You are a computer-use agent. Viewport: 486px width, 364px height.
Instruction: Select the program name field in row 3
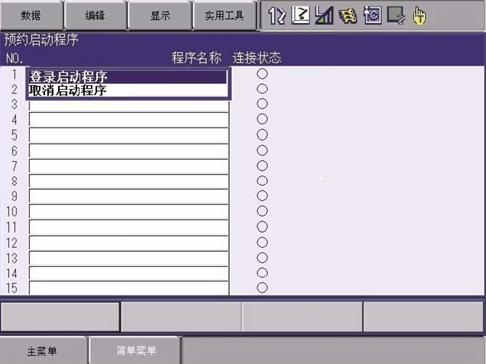point(129,106)
